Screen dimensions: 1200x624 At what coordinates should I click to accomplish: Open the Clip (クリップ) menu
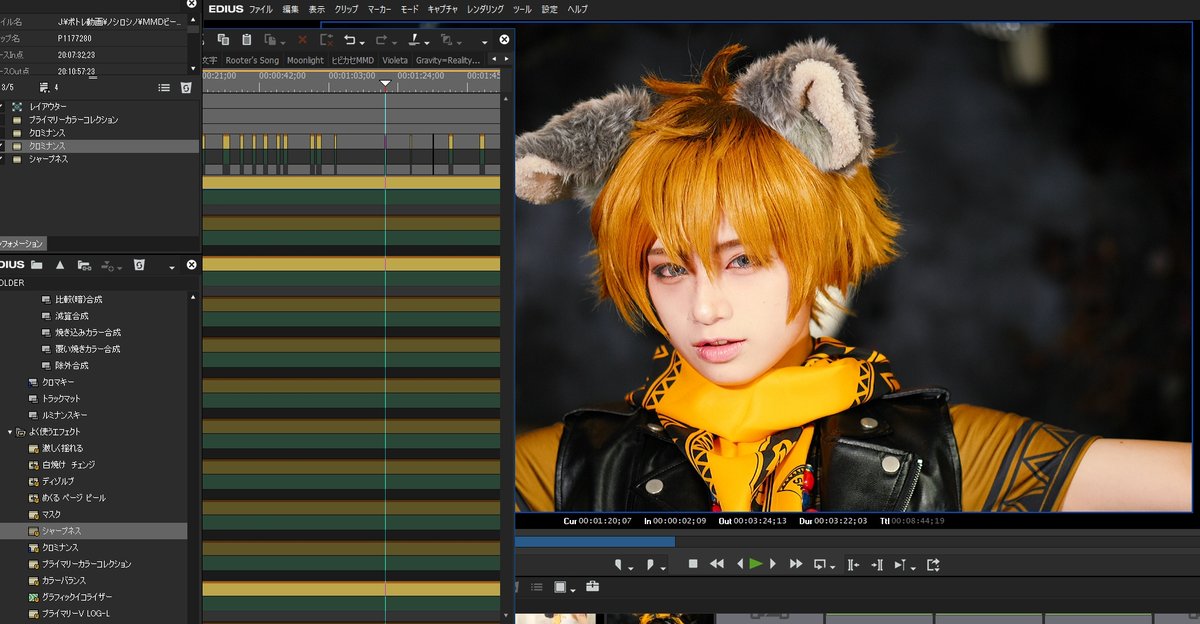346,9
